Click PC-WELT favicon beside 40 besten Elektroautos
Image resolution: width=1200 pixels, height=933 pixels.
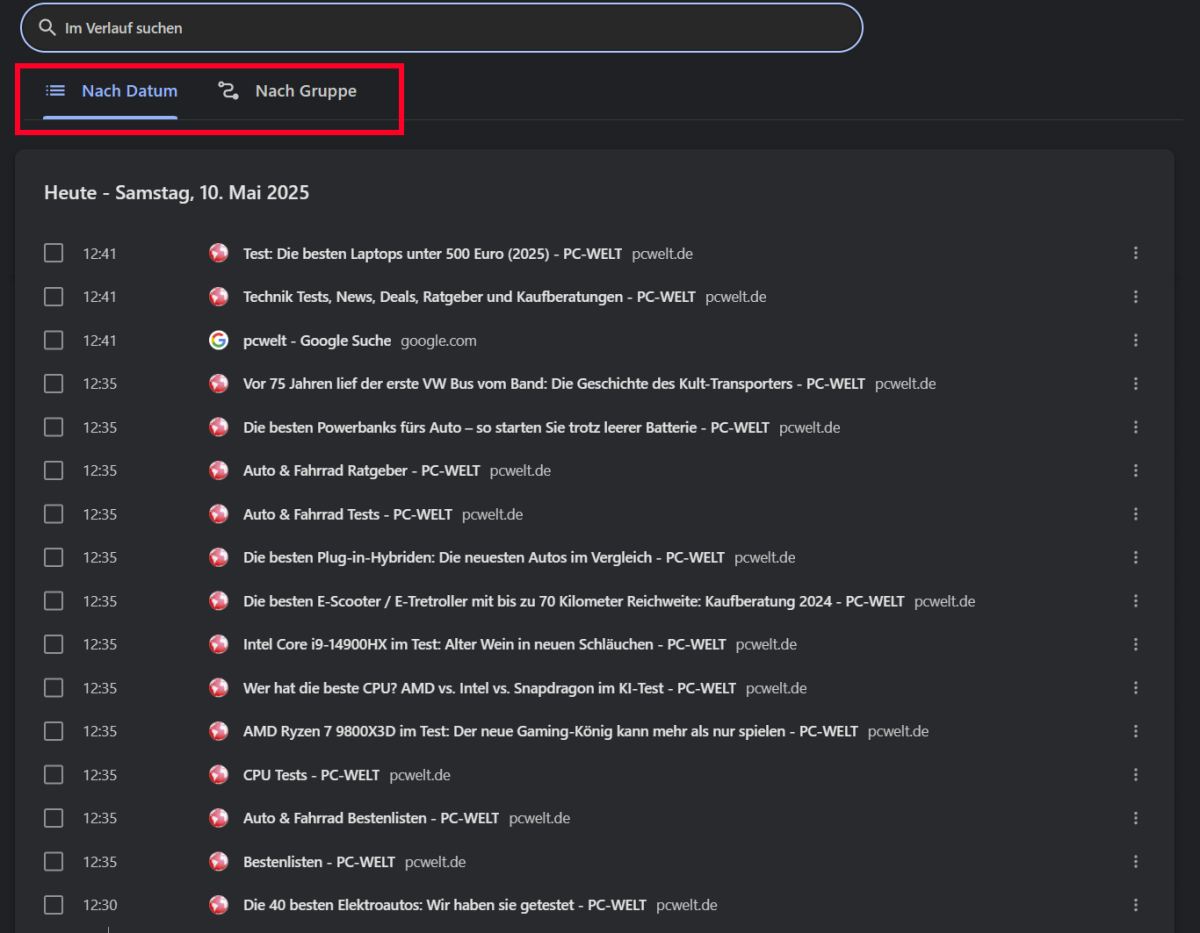click(218, 905)
